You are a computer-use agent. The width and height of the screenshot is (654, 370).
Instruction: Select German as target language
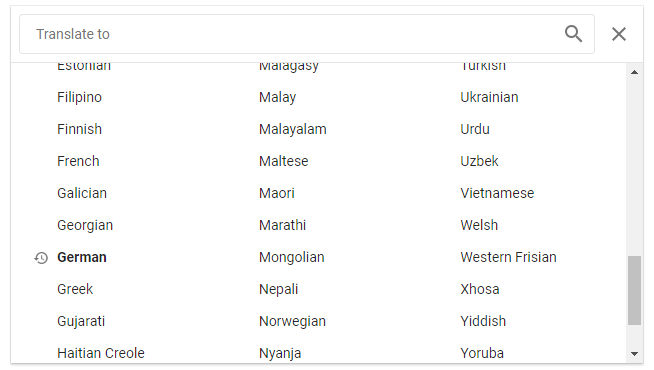click(82, 257)
